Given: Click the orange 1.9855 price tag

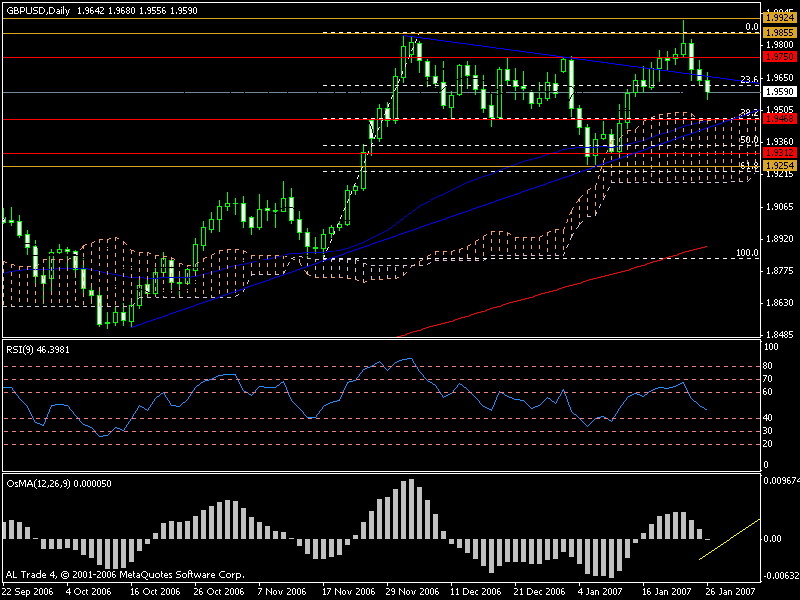Looking at the screenshot, I should pos(779,32).
